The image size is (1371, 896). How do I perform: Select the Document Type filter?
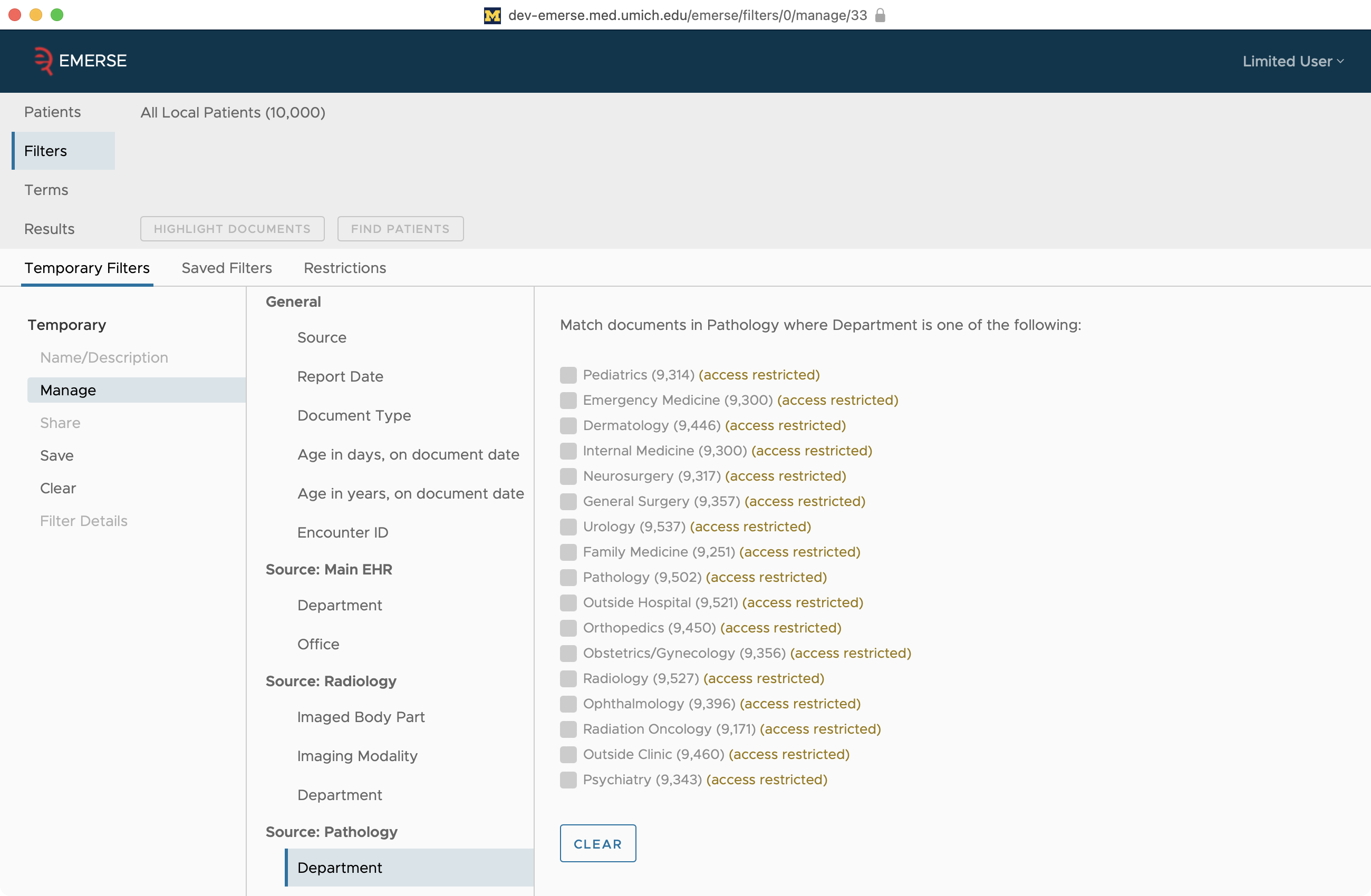[354, 416]
